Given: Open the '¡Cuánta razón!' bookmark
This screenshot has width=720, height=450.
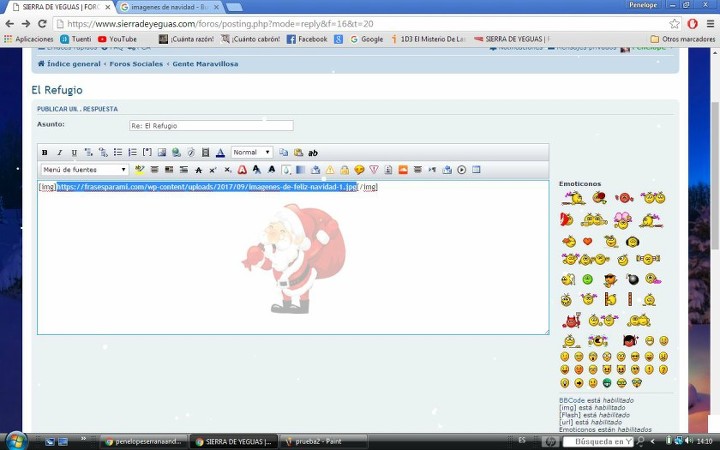Looking at the screenshot, I should (186, 39).
